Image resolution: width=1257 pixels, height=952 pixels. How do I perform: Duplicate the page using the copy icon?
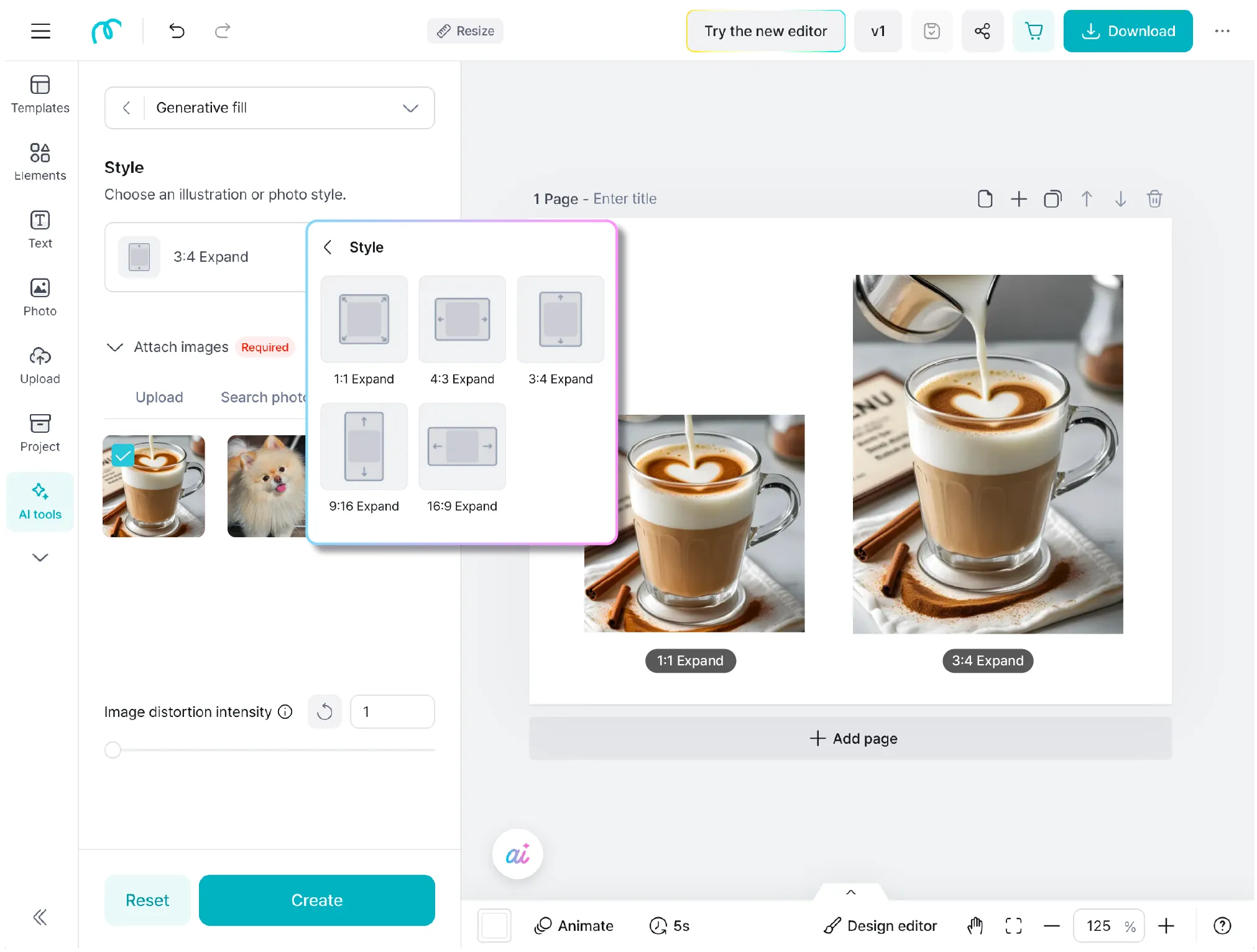[x=1052, y=199]
